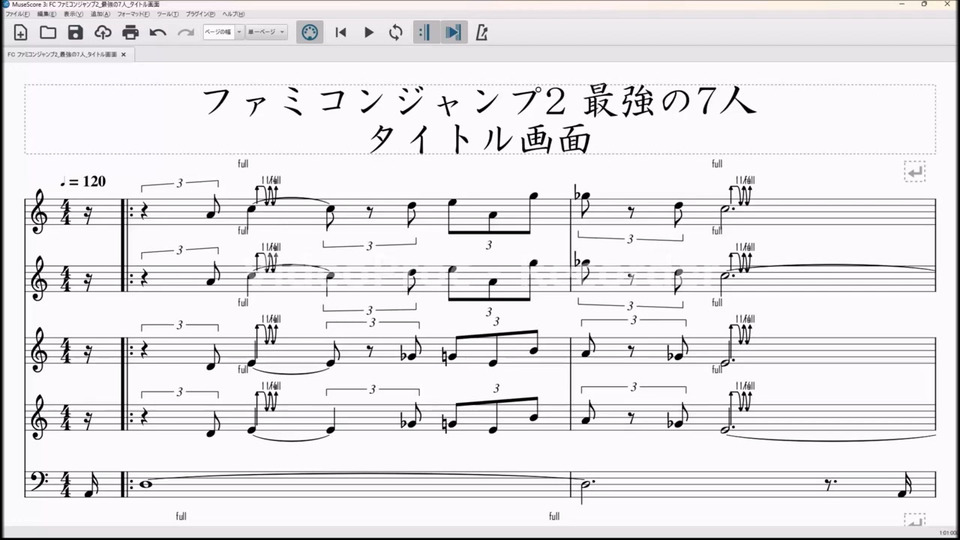Open a score file via the folder icon
The image size is (960, 540).
[48, 32]
